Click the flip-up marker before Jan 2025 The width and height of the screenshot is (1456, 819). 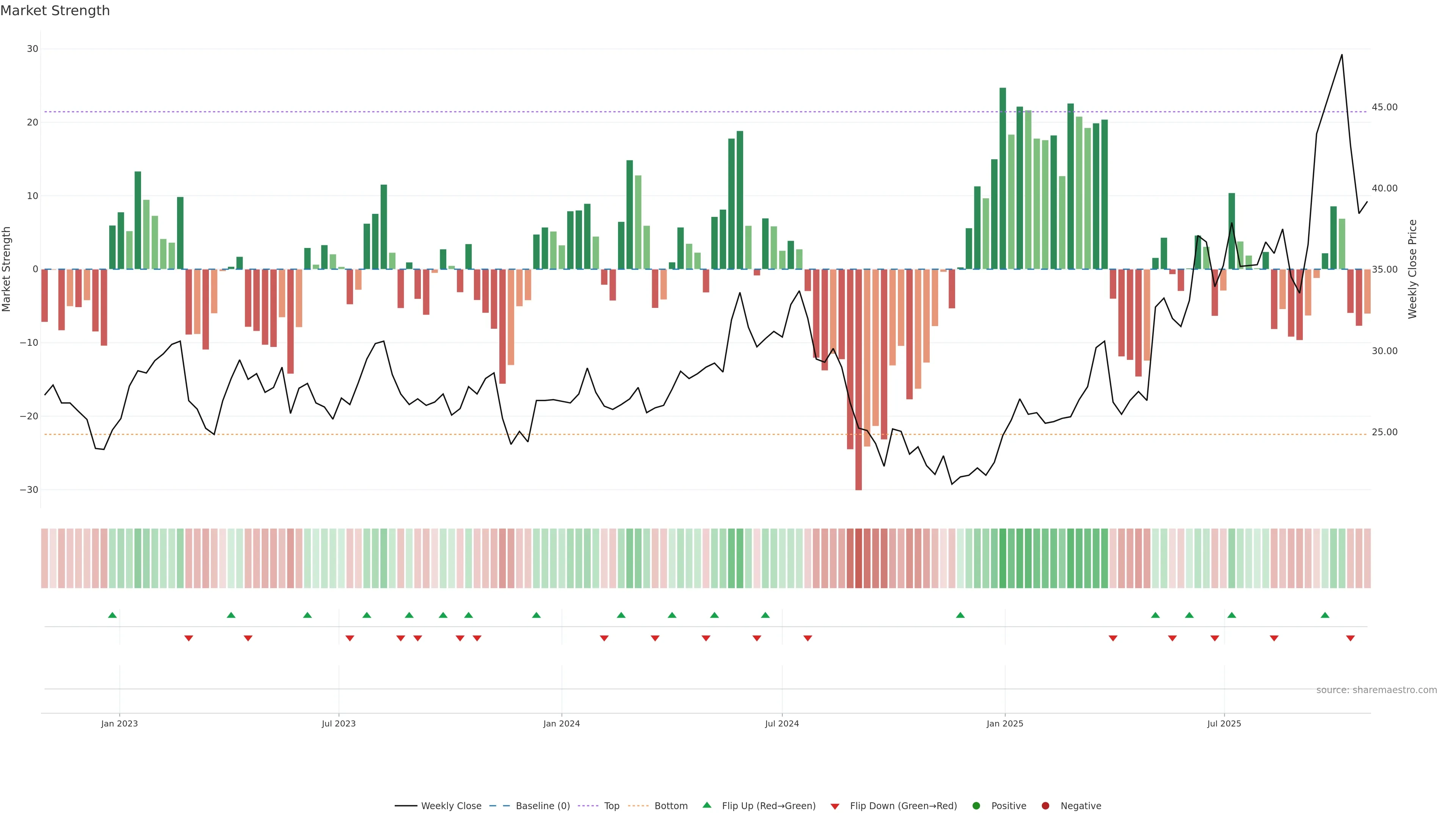960,615
